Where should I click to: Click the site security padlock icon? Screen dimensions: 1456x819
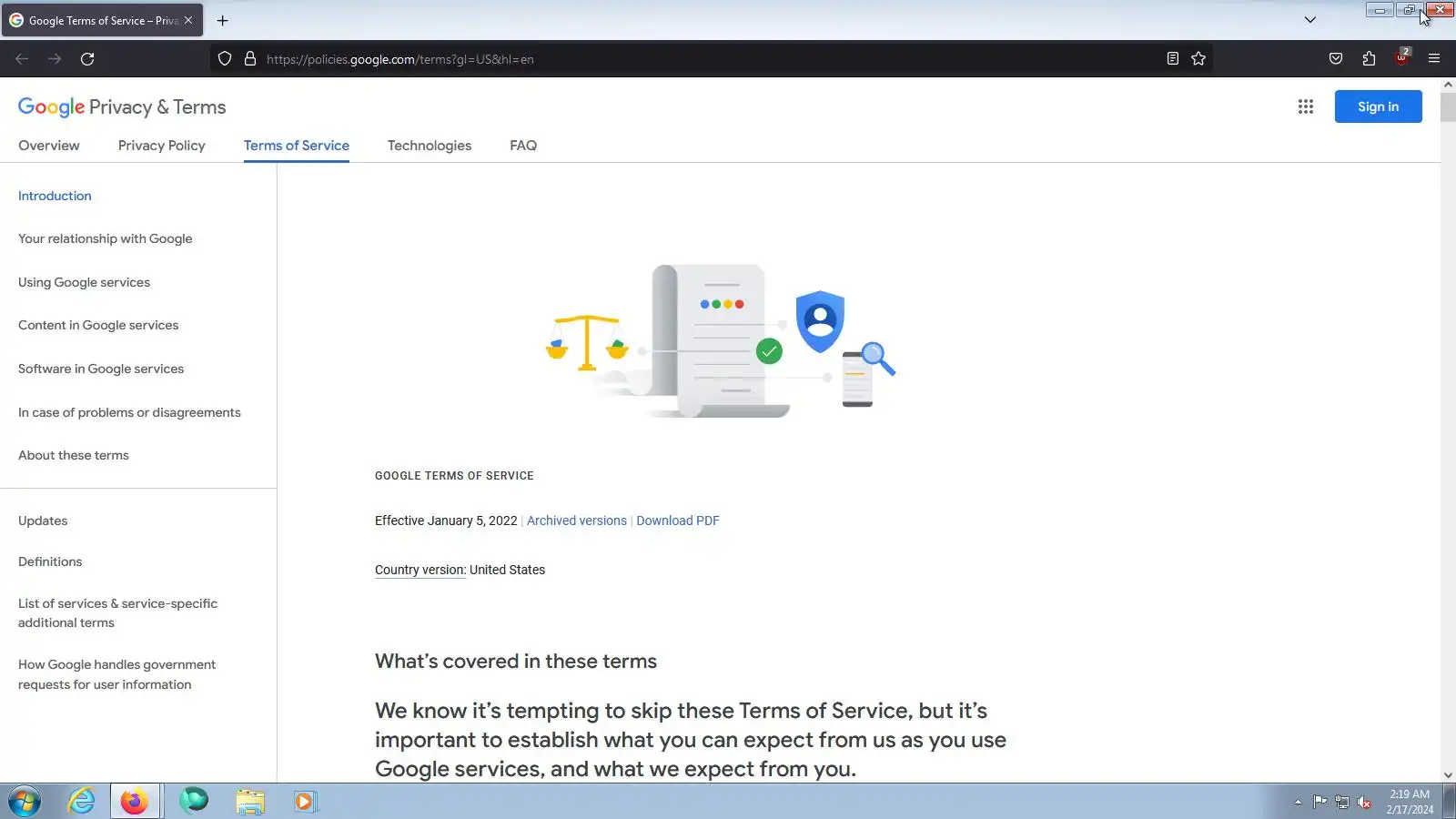click(x=250, y=59)
